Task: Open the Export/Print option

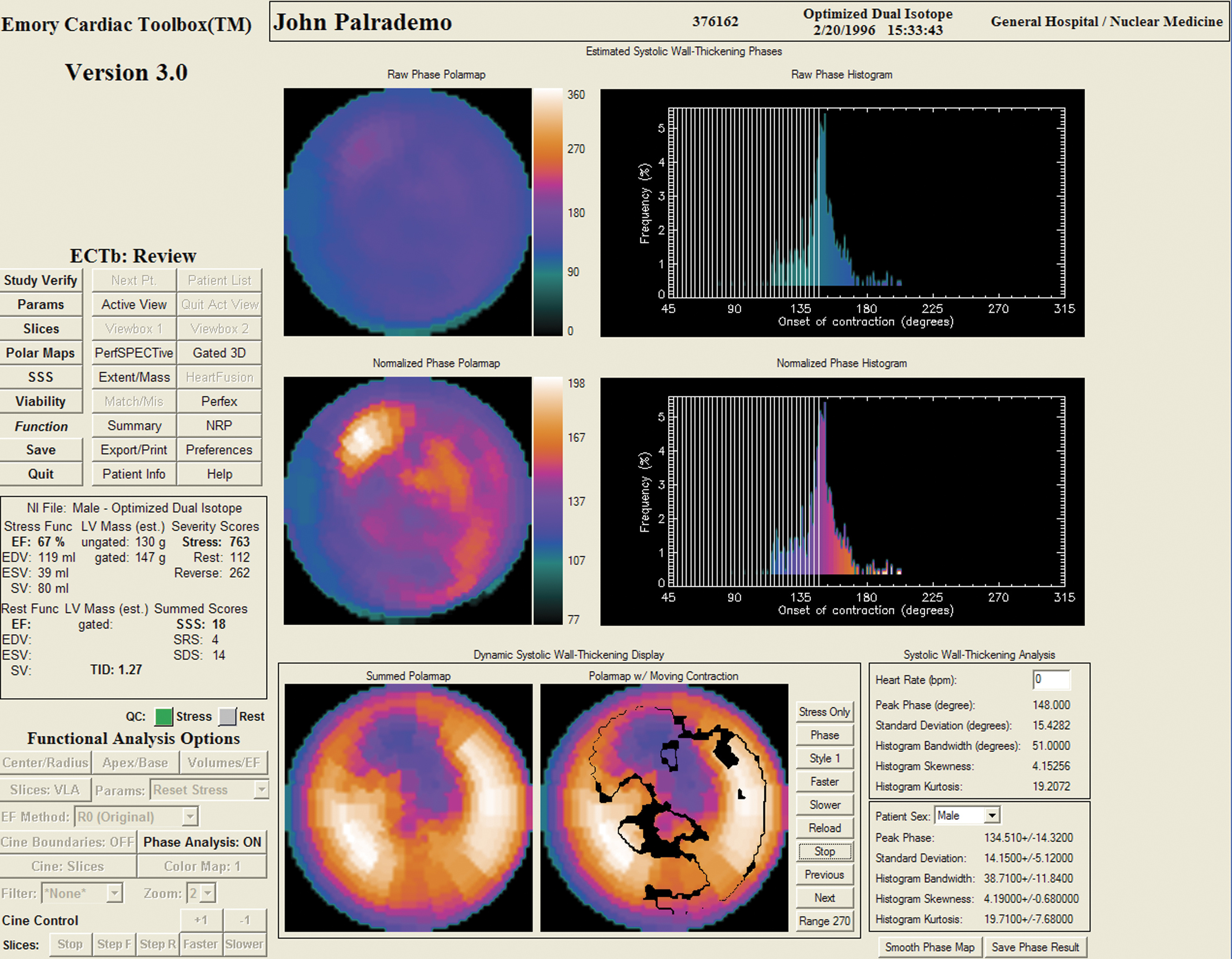Action: click(134, 450)
